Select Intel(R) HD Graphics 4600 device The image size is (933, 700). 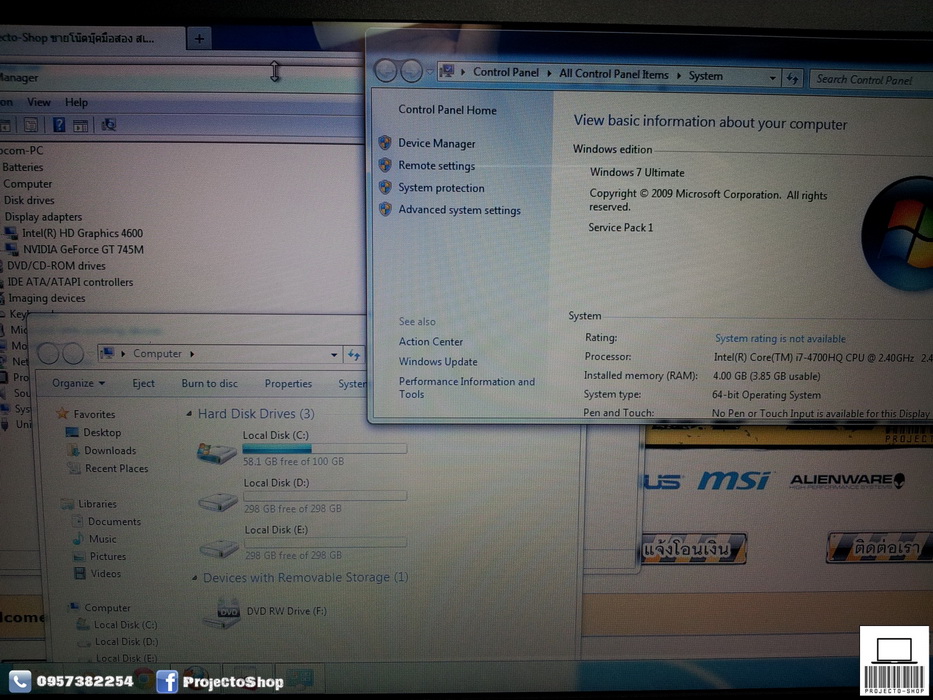tap(82, 233)
